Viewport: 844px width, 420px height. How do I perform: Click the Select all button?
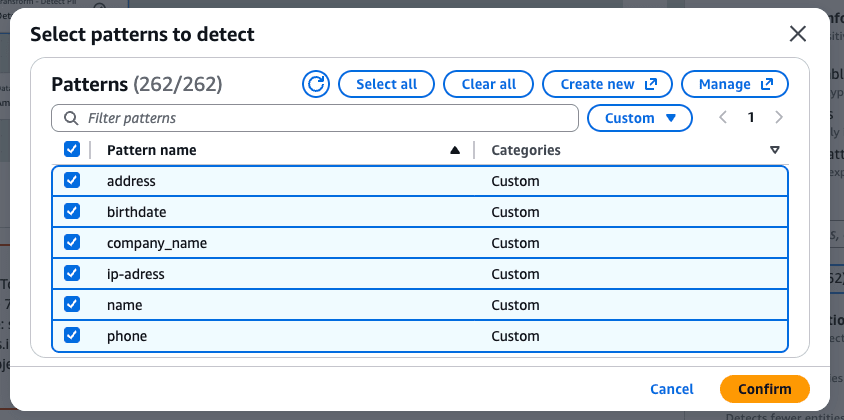click(x=386, y=84)
